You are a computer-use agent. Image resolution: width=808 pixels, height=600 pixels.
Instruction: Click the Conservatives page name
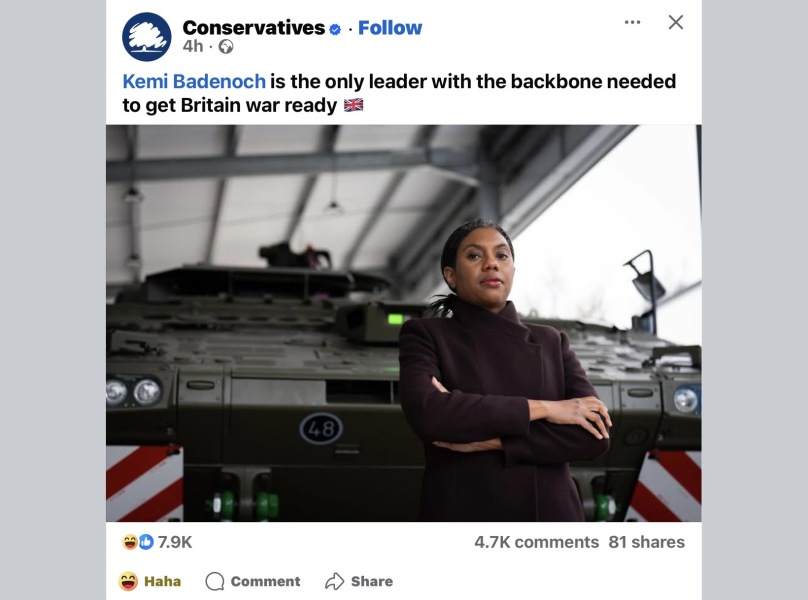[254, 28]
